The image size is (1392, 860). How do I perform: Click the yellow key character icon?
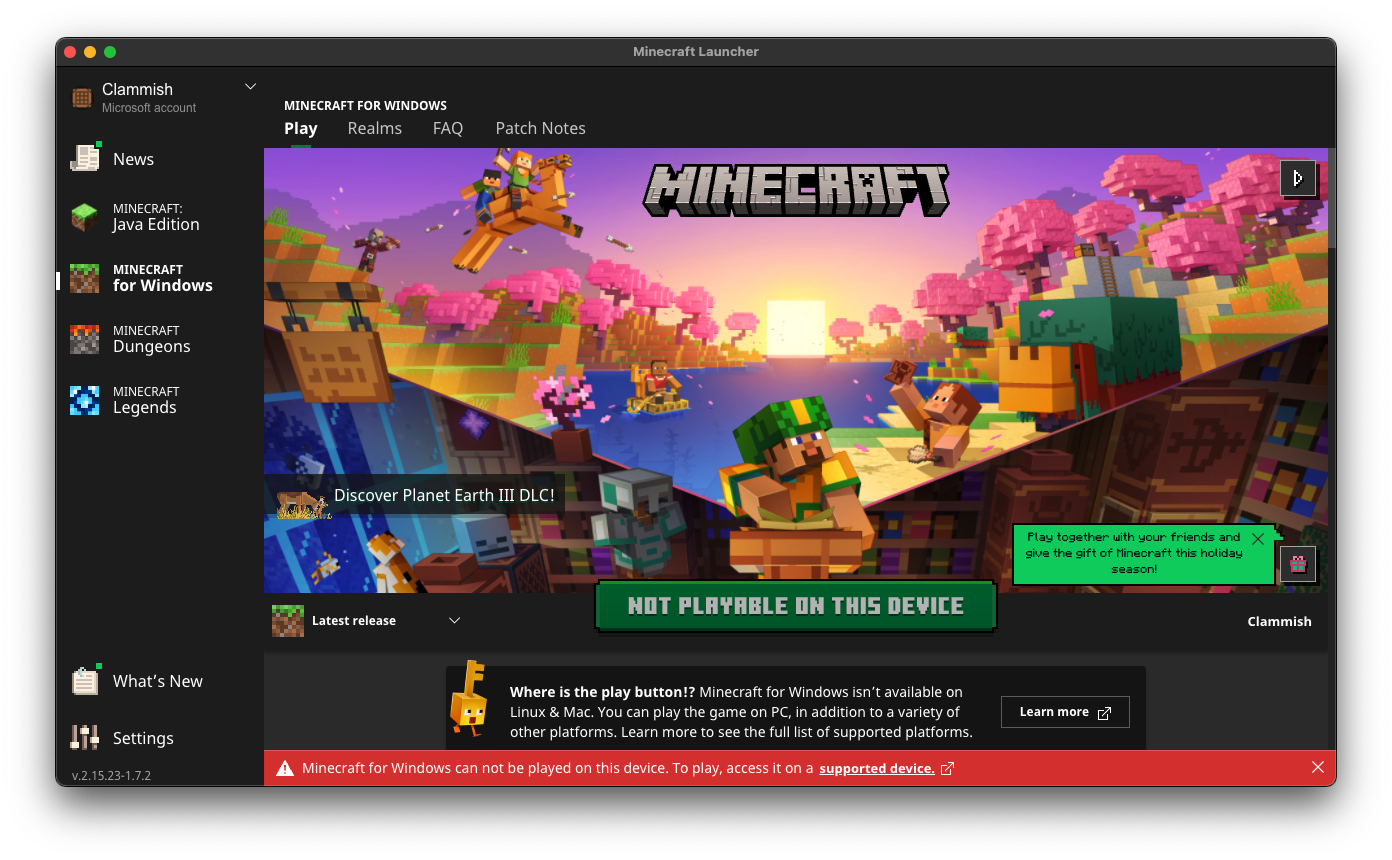pos(468,698)
